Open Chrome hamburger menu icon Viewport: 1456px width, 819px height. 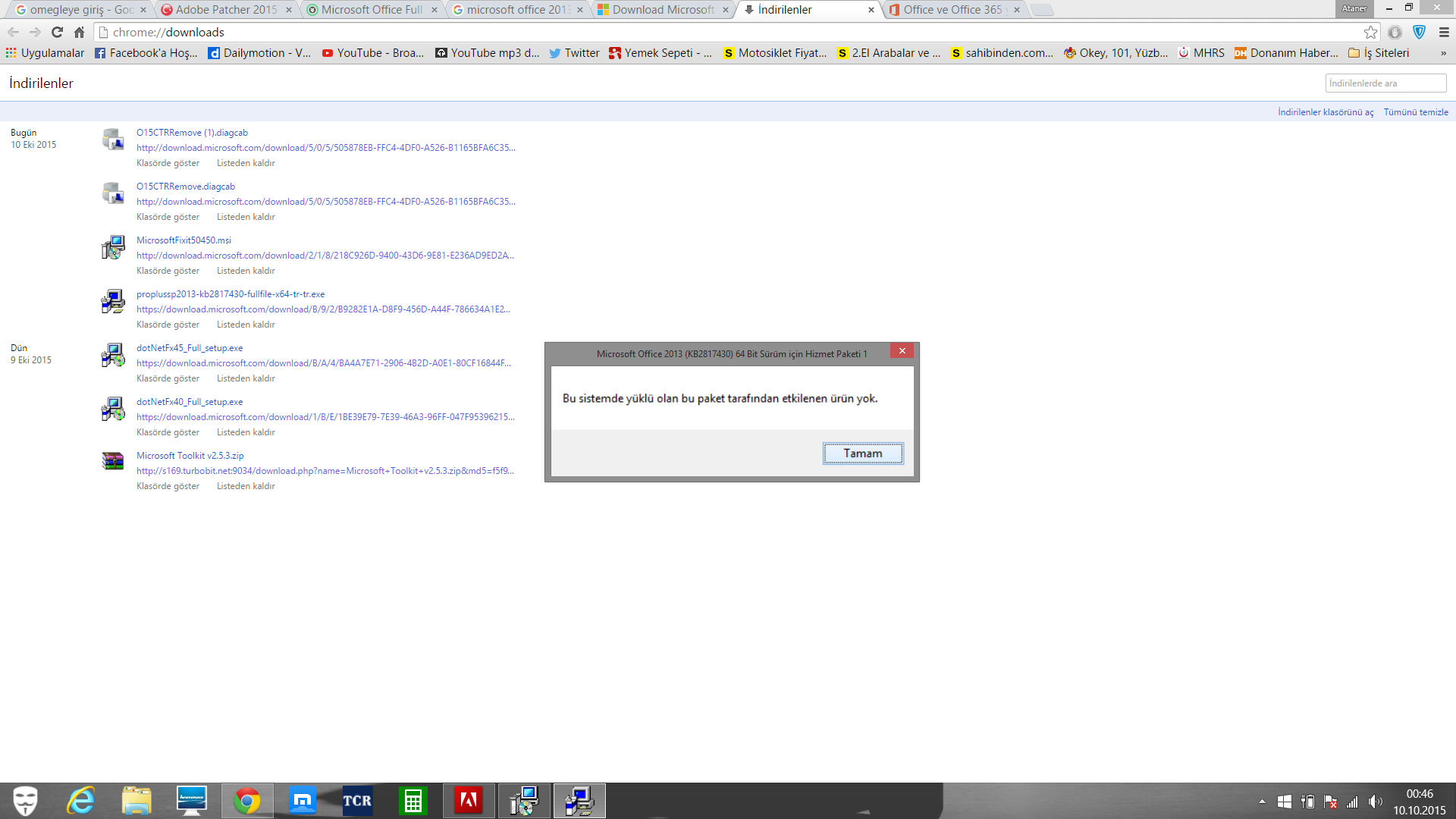(x=1444, y=32)
